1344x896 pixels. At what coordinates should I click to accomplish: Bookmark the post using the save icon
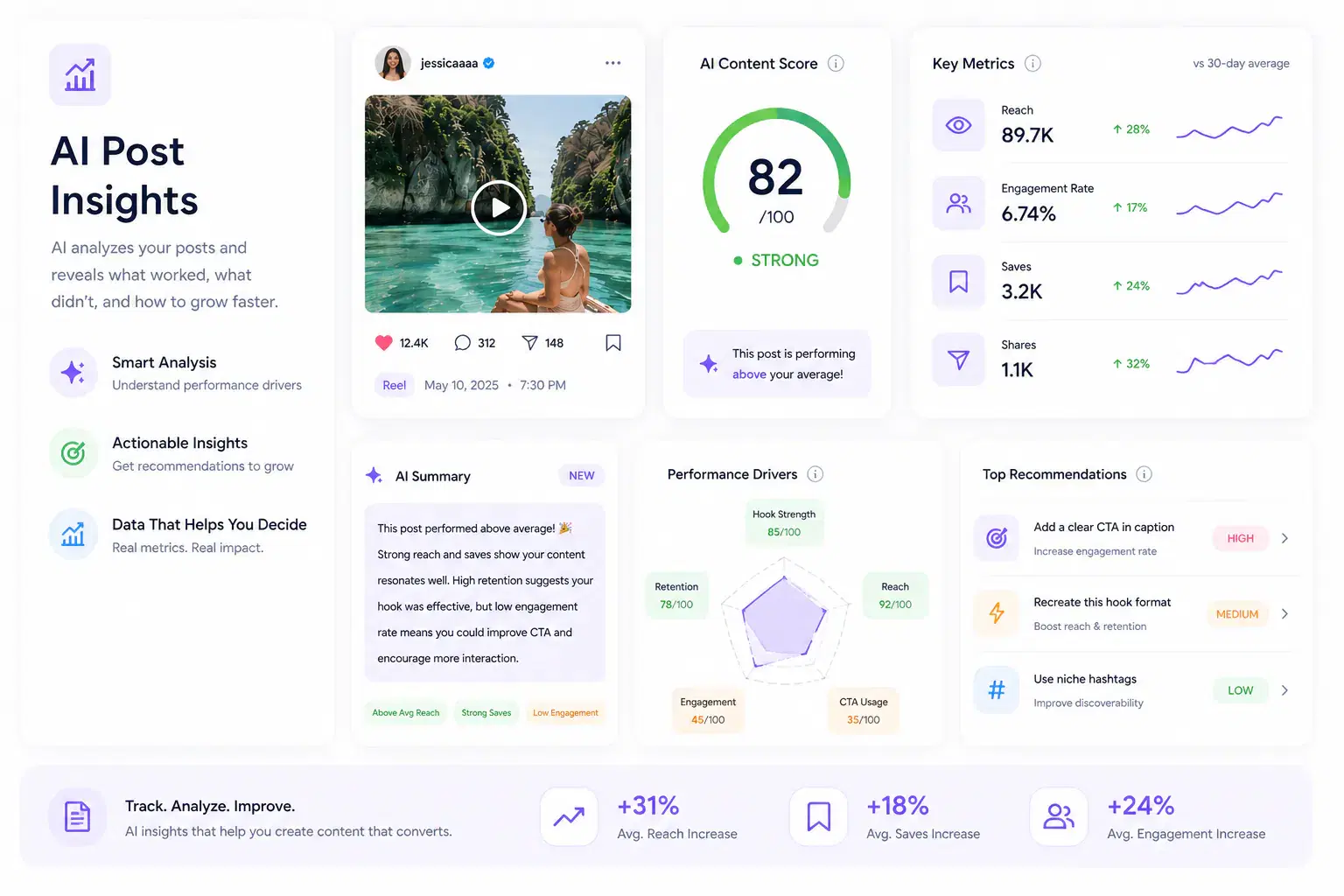(613, 343)
